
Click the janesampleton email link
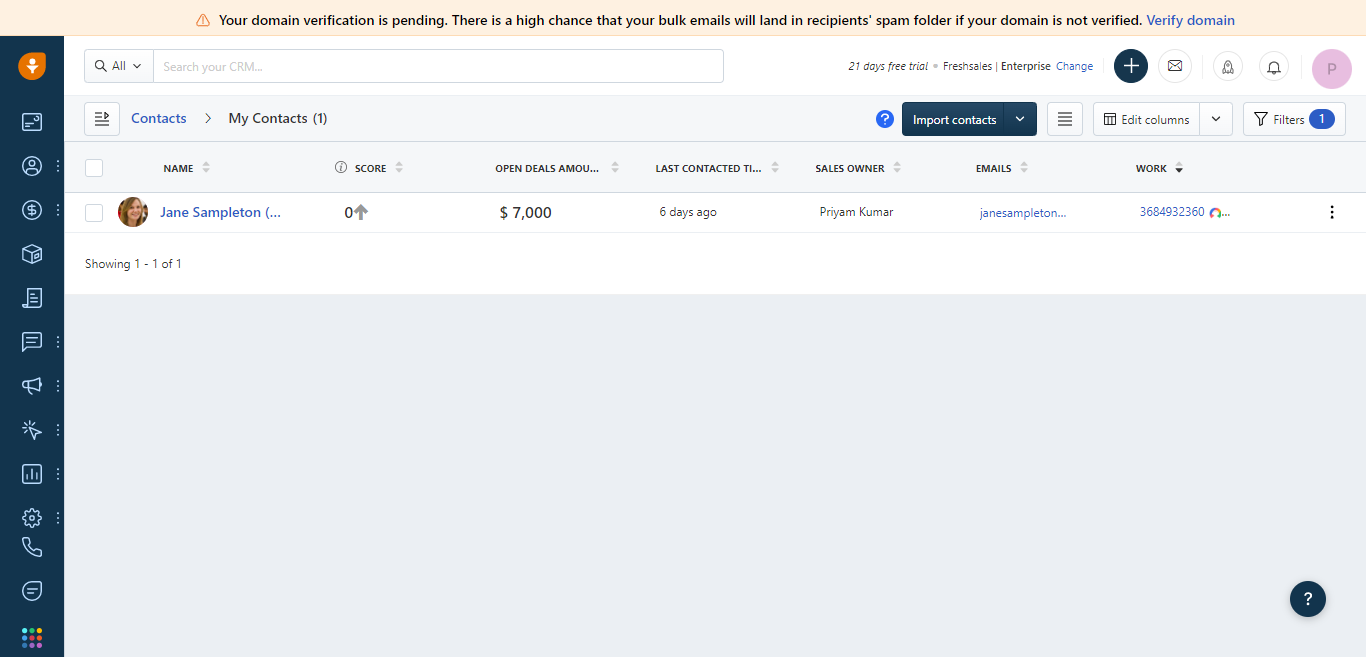(1023, 213)
